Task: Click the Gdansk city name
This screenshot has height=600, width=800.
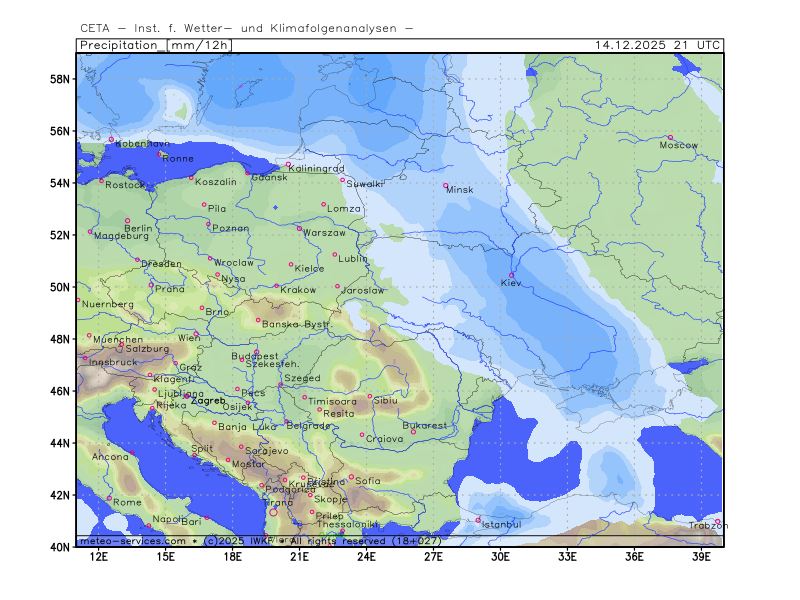Action: click(269, 177)
